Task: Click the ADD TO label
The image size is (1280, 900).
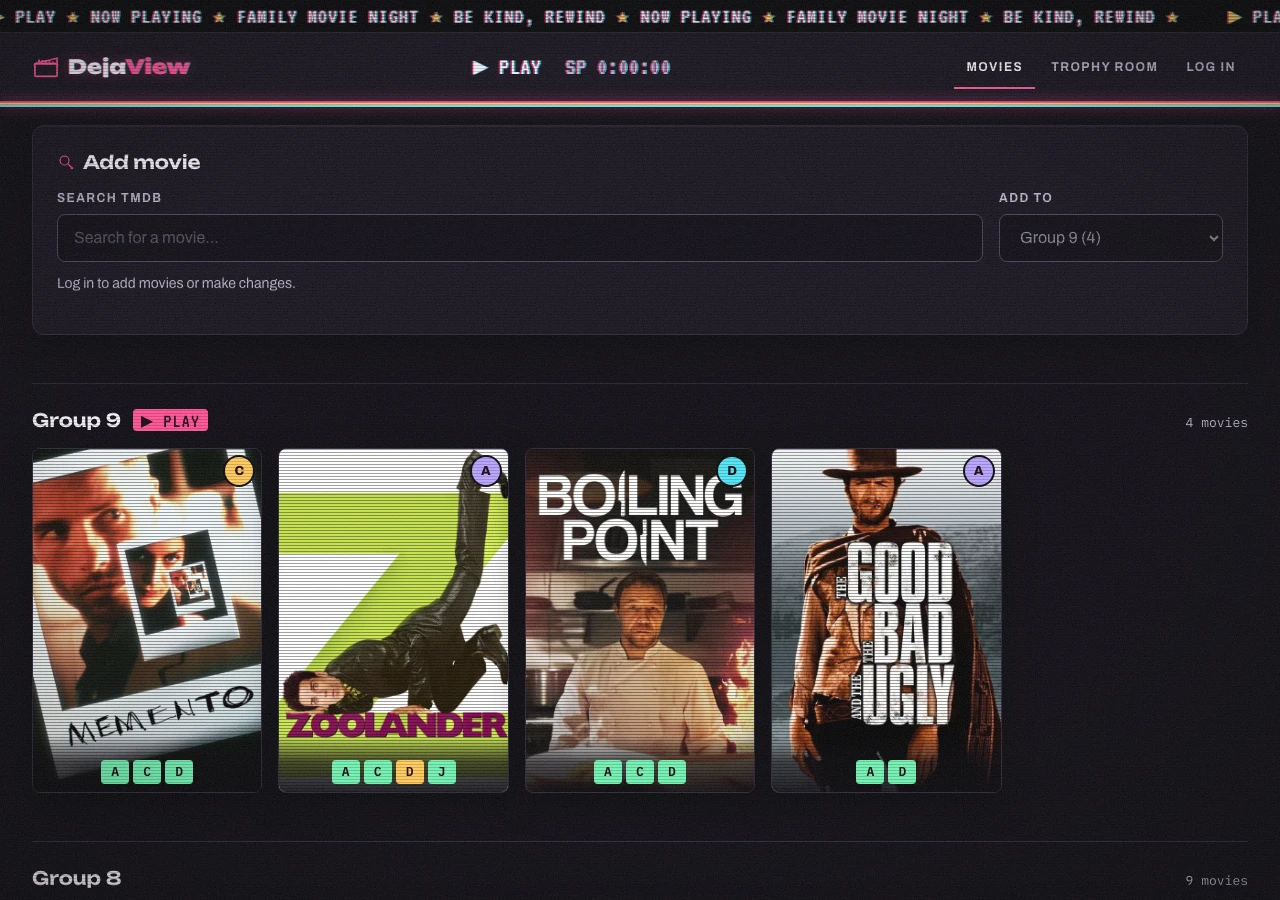Action: 1025,198
